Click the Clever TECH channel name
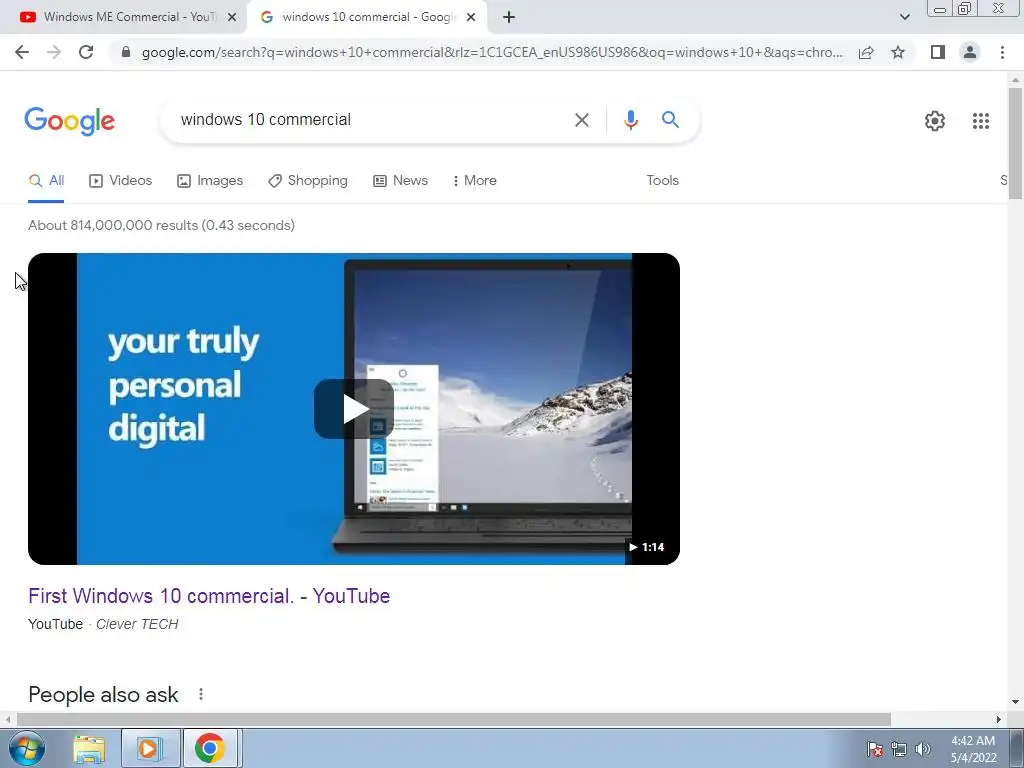This screenshot has height=768, width=1024. click(137, 624)
